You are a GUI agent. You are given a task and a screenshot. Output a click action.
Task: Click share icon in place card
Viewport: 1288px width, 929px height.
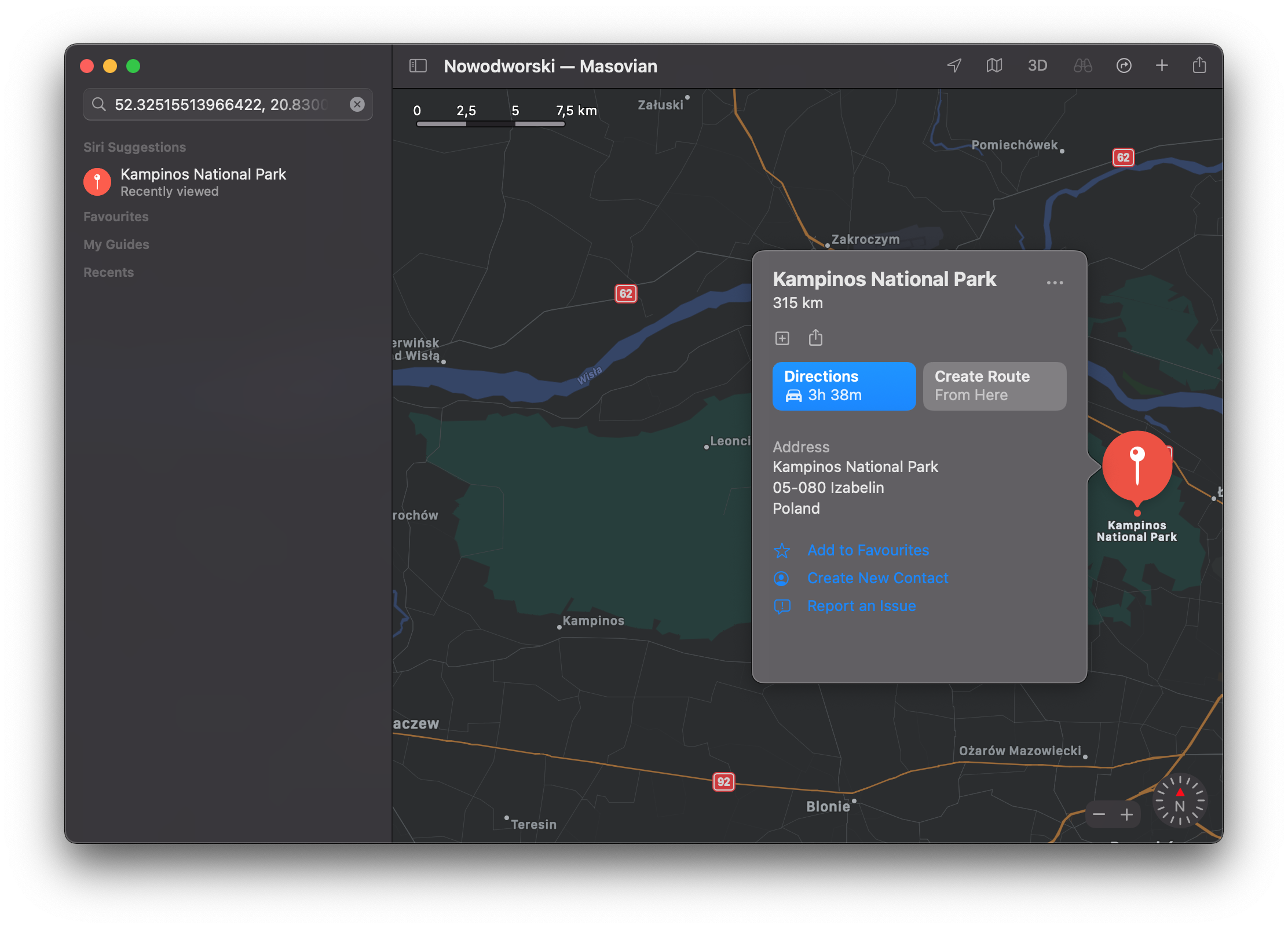(815, 337)
